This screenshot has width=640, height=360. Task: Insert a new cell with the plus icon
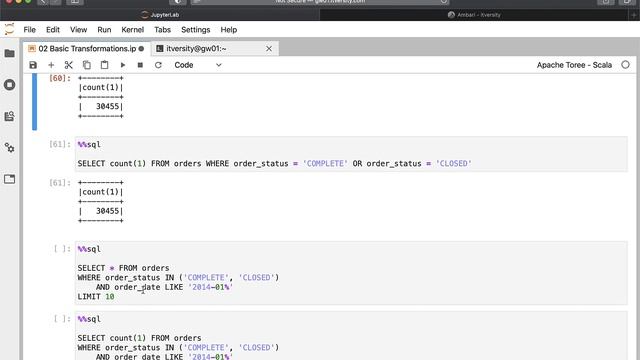pos(51,65)
